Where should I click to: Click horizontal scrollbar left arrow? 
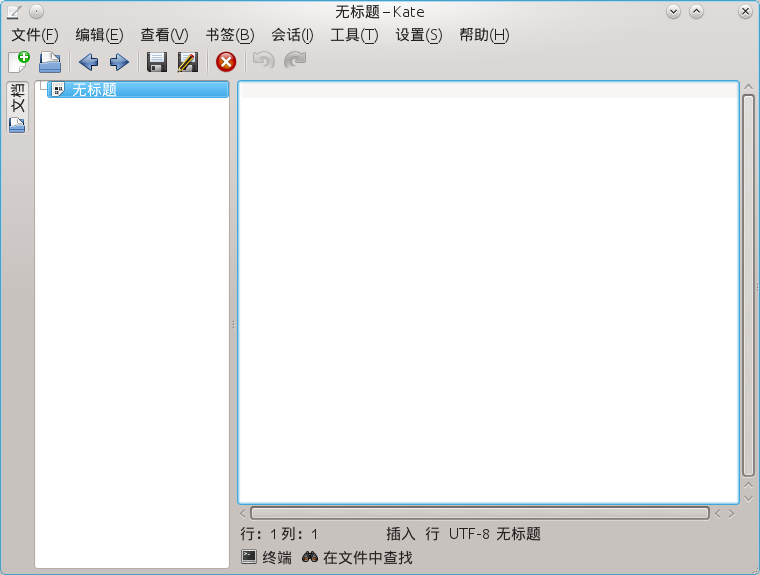243,513
